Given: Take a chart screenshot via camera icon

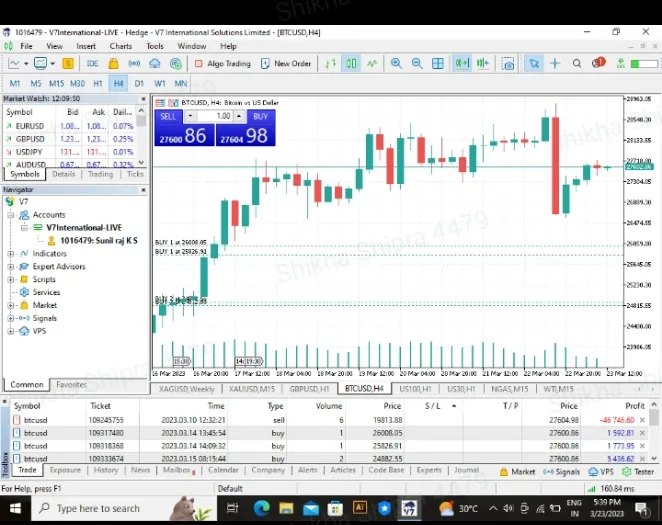Looking at the screenshot, I should click(508, 64).
